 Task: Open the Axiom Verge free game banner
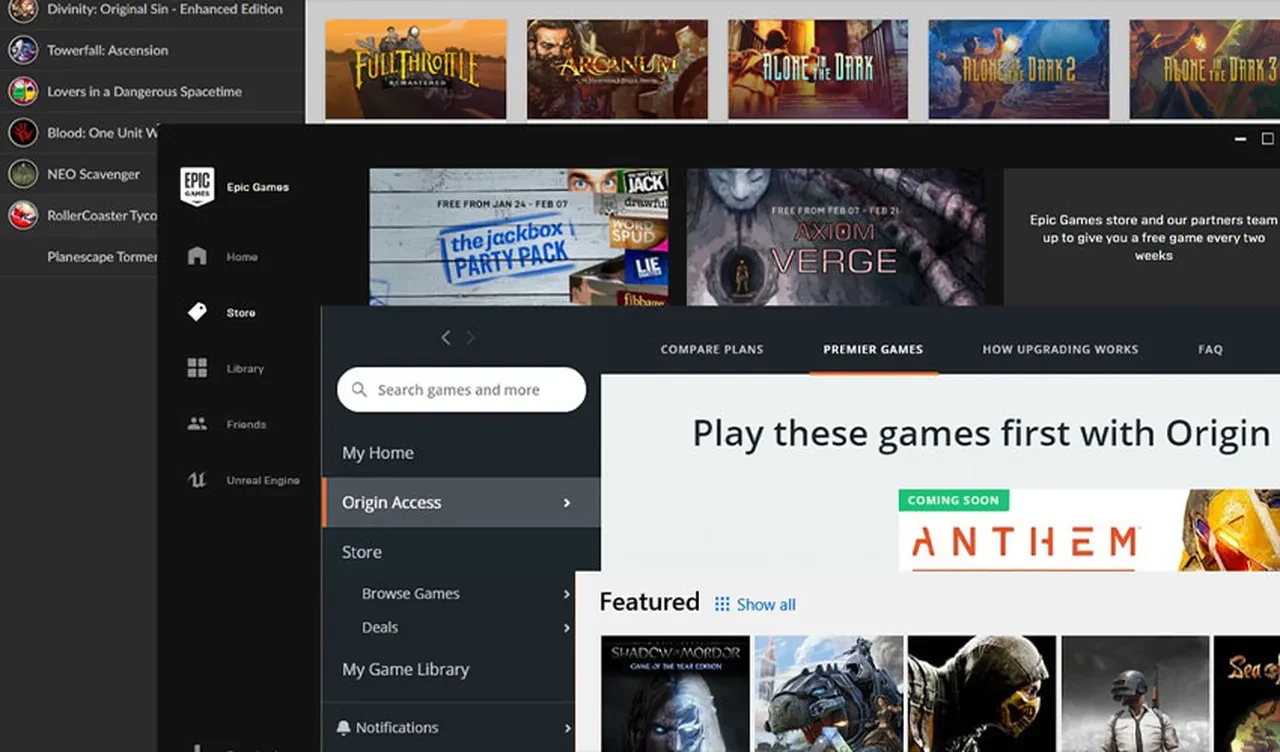pyautogui.click(x=835, y=237)
